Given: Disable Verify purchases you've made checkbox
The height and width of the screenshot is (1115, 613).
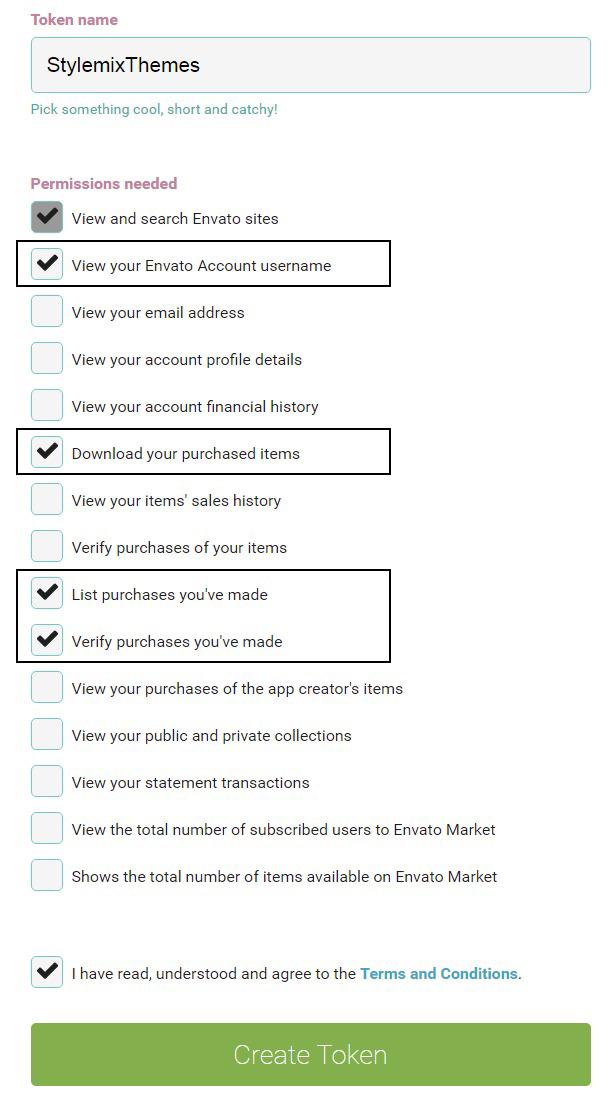Looking at the screenshot, I should click(x=47, y=640).
